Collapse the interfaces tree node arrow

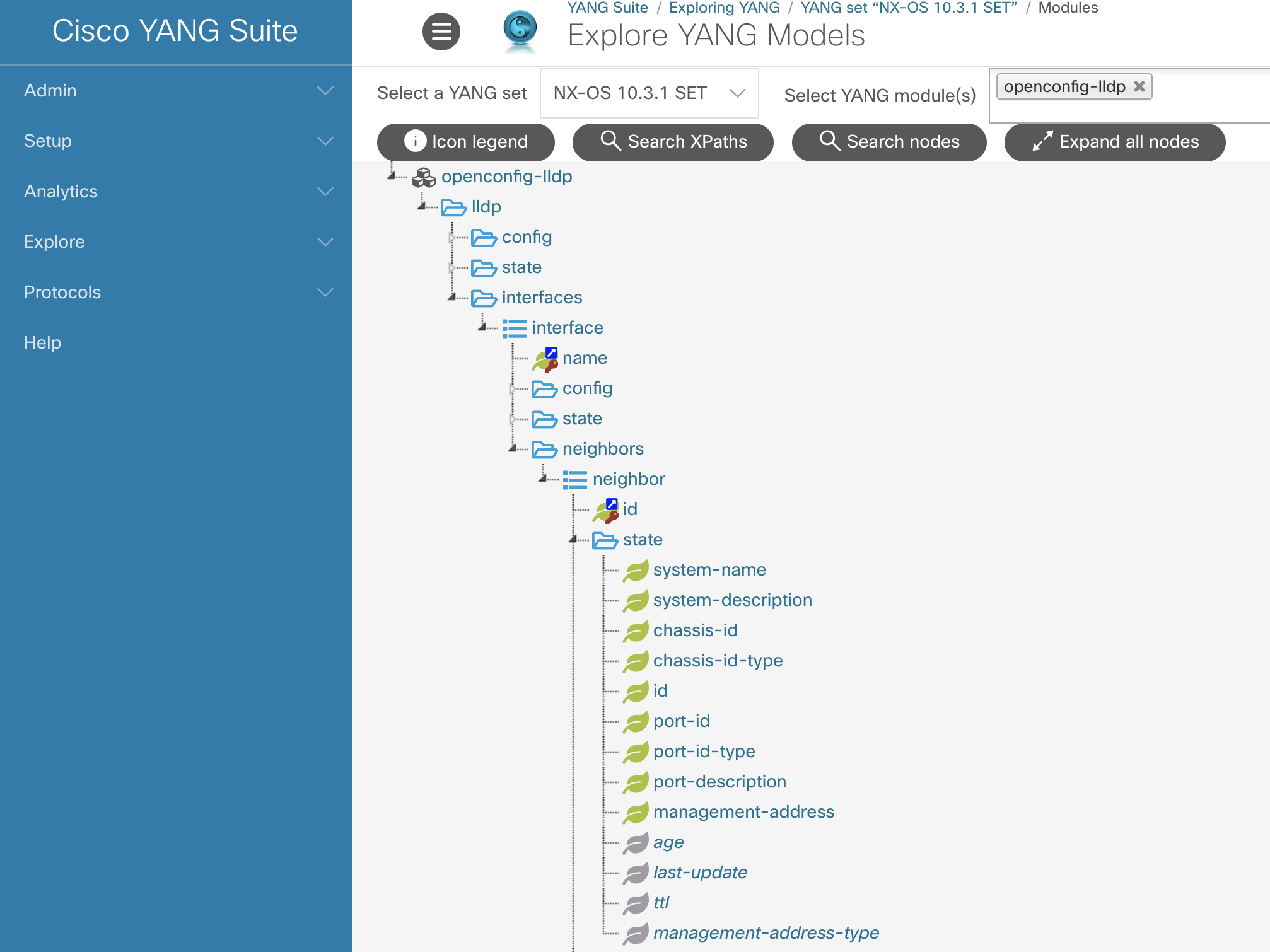click(452, 298)
